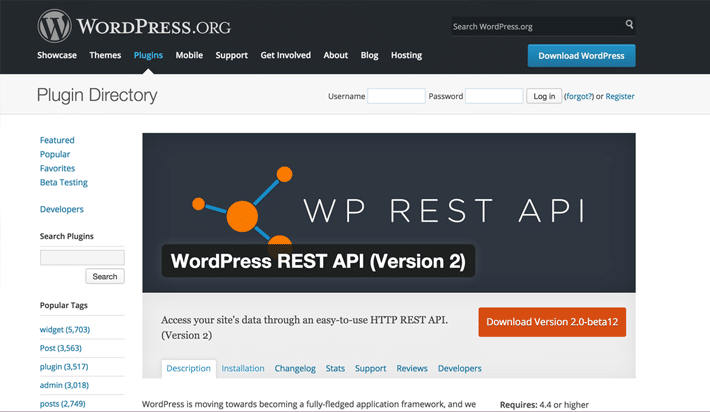The image size is (710, 412).
Task: Click the Popular Tags heading
Action: click(x=63, y=306)
